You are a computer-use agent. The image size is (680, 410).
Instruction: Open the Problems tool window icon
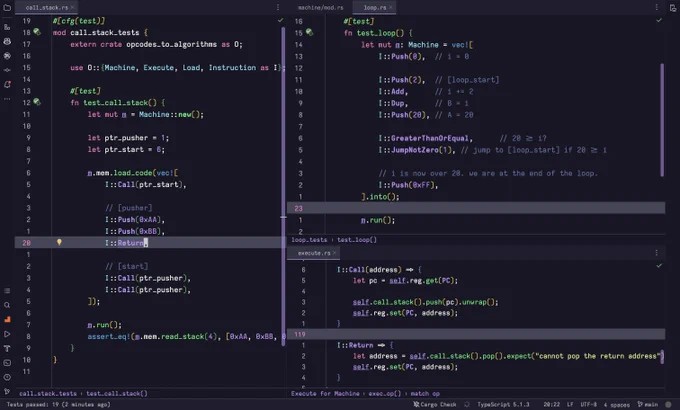pos(7,377)
